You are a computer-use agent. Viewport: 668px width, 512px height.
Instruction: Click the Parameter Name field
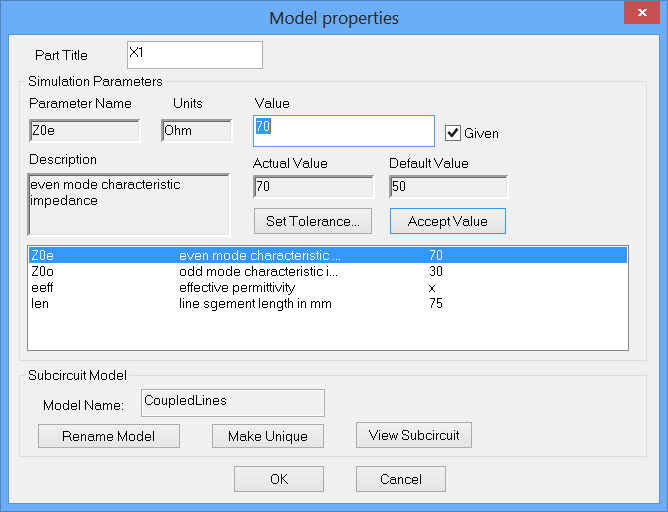[84, 130]
